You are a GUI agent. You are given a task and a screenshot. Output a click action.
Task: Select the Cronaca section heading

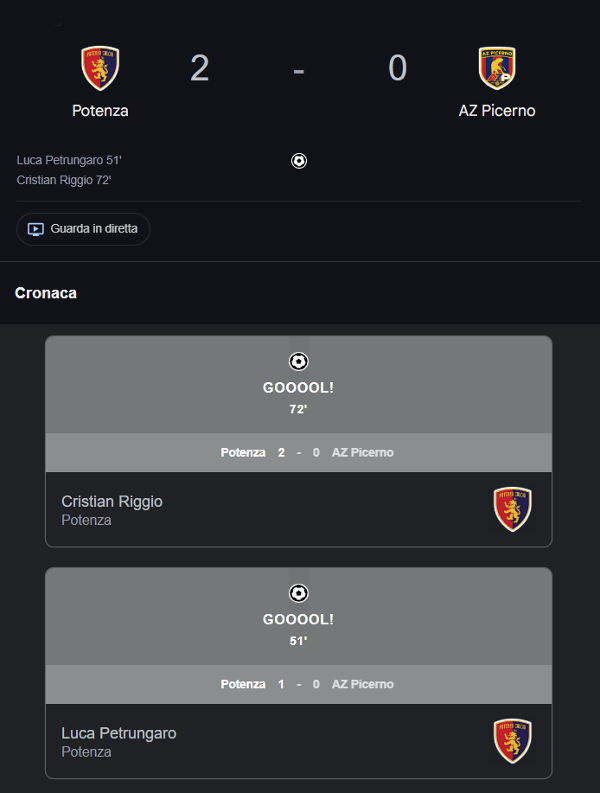pyautogui.click(x=46, y=293)
